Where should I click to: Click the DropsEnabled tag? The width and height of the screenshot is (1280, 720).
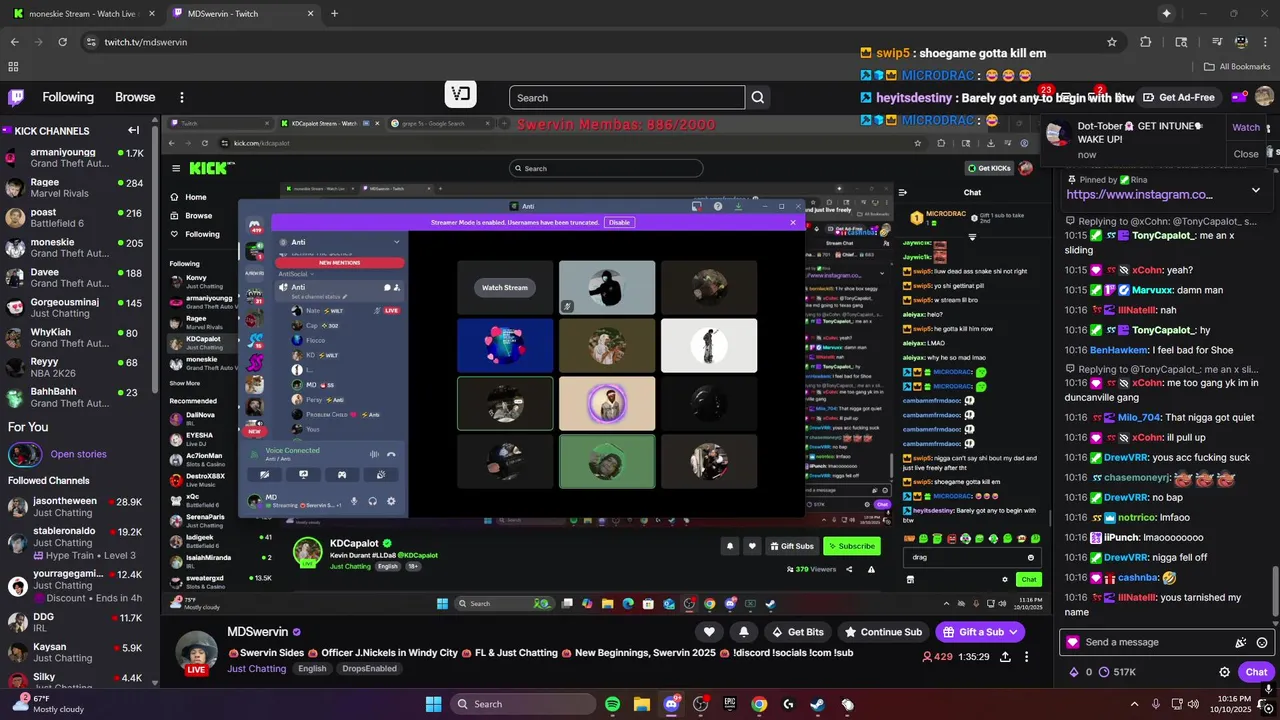point(369,669)
